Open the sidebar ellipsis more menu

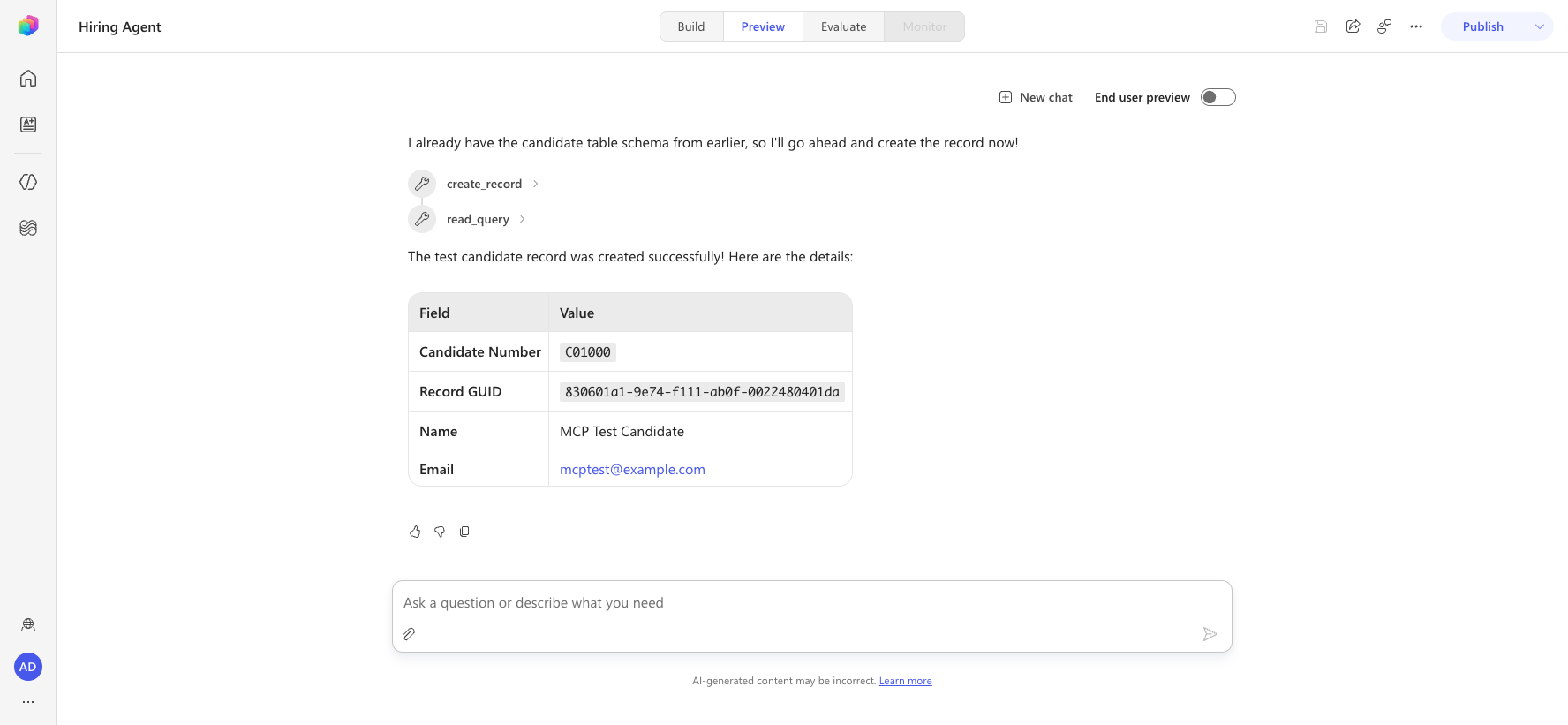[28, 702]
